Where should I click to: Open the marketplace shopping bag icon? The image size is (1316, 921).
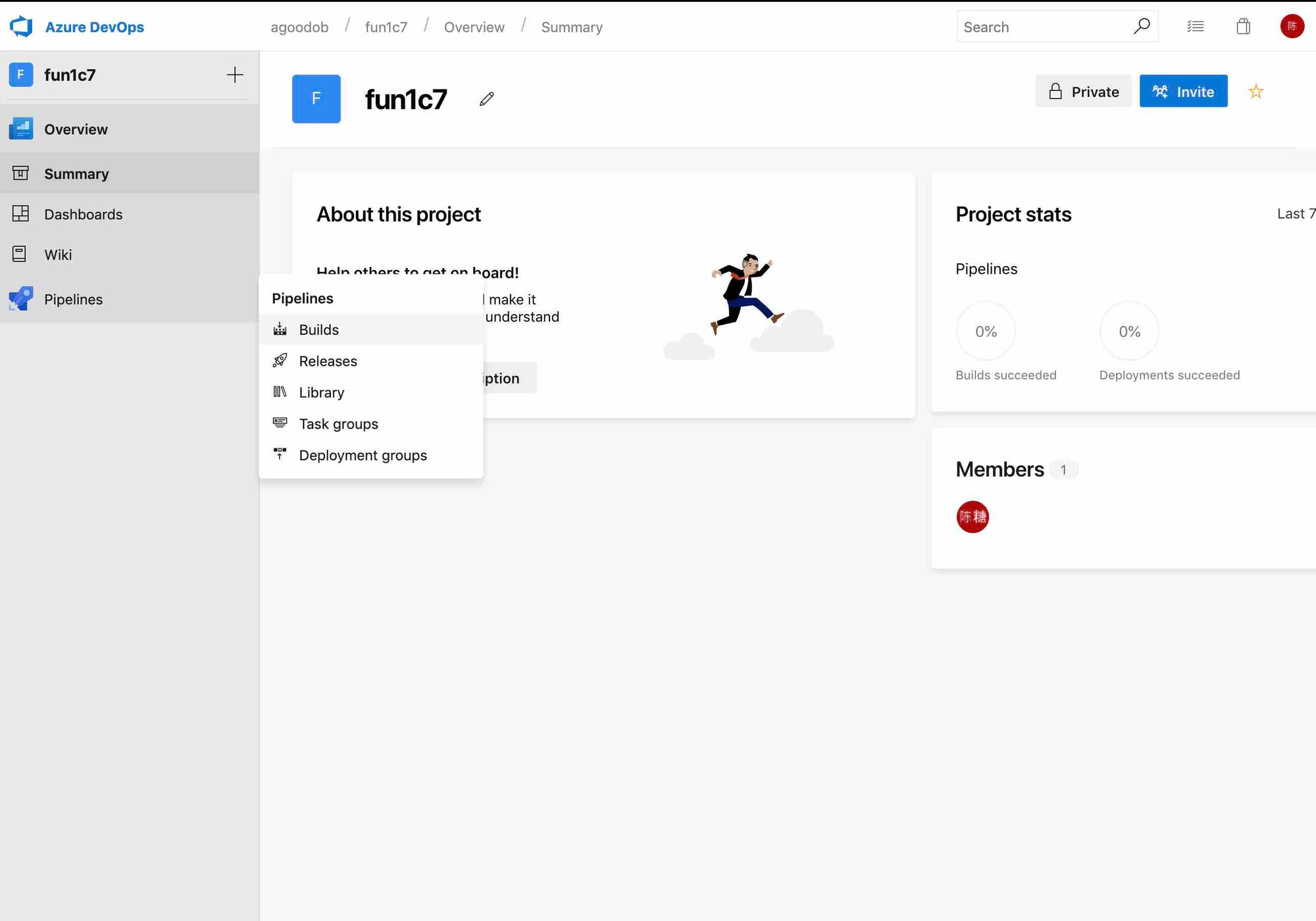point(1243,26)
